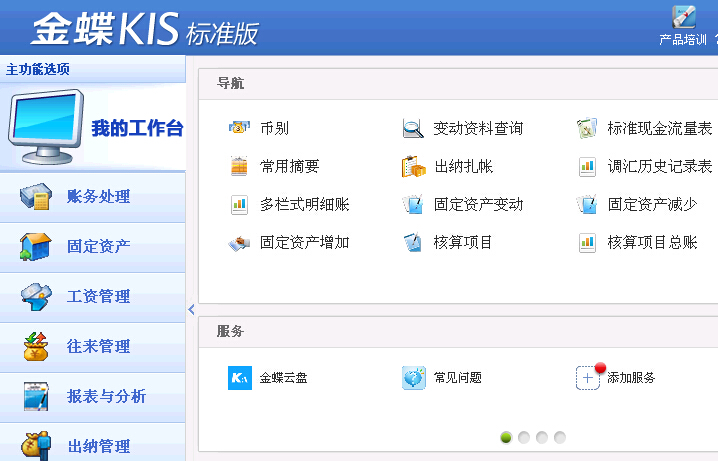Click the 添加服务 label
718x461 pixels.
pos(631,378)
